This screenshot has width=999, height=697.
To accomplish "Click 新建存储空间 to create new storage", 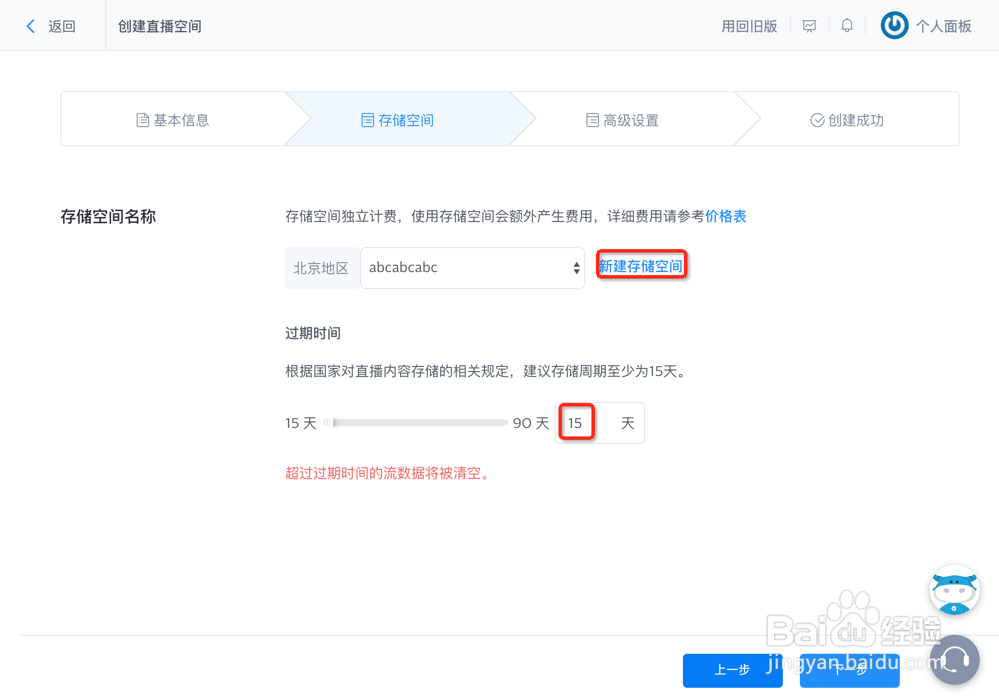I will click(x=641, y=264).
